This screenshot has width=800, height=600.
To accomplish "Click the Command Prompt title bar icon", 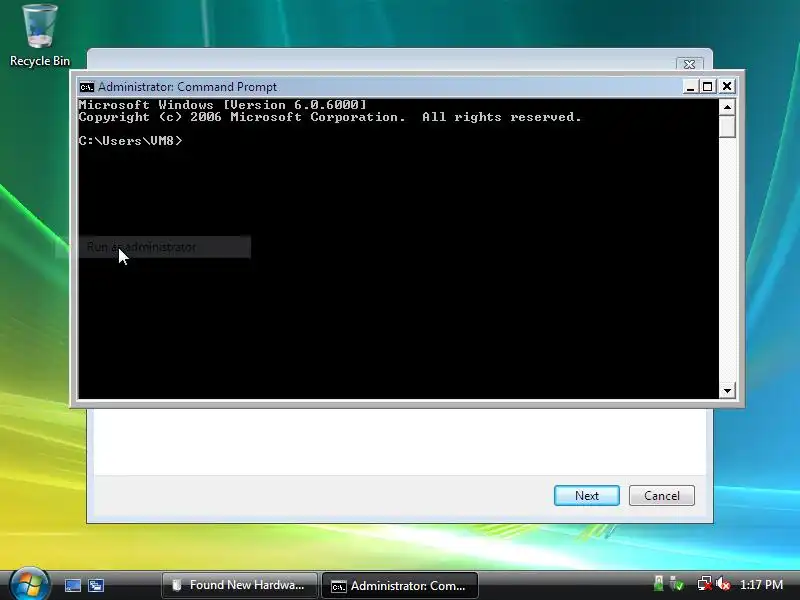I will click(87, 87).
